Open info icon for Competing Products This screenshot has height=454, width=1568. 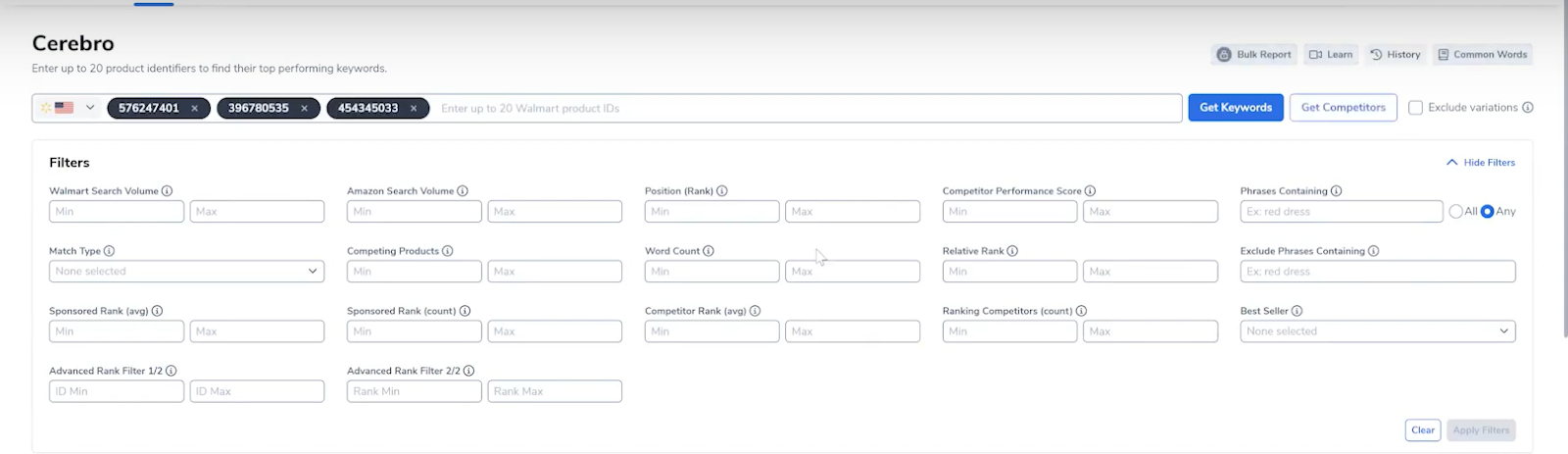tap(448, 251)
